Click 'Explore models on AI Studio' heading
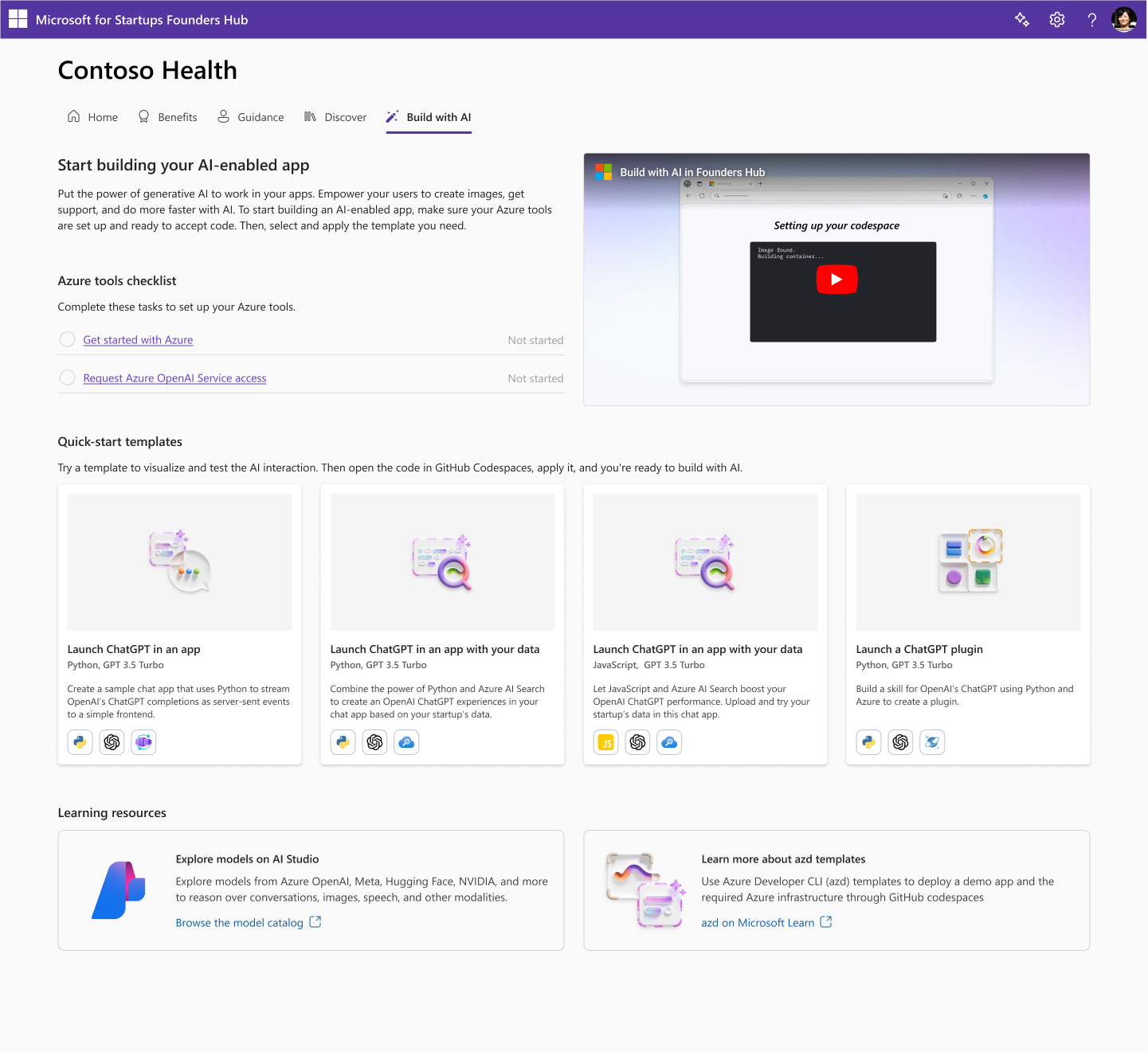The width and height of the screenshot is (1148, 1052). (247, 858)
